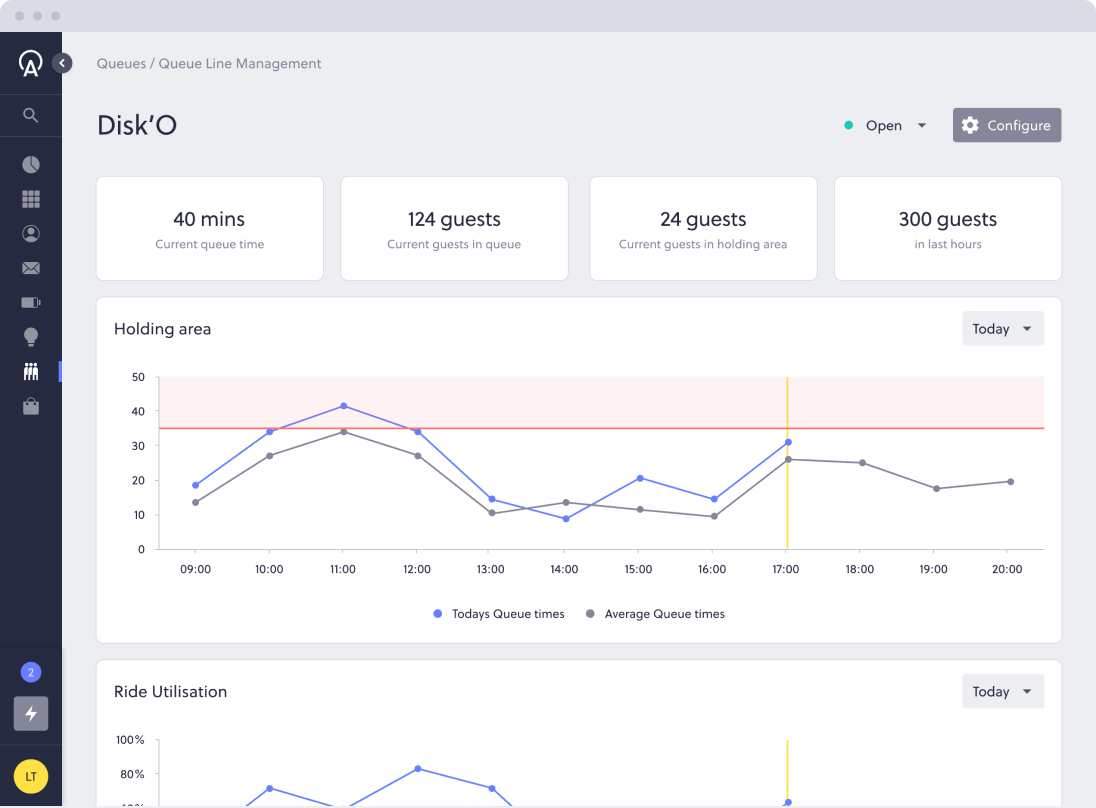1096x808 pixels.
Task: Select the pie chart analytics icon
Action: tap(30, 164)
